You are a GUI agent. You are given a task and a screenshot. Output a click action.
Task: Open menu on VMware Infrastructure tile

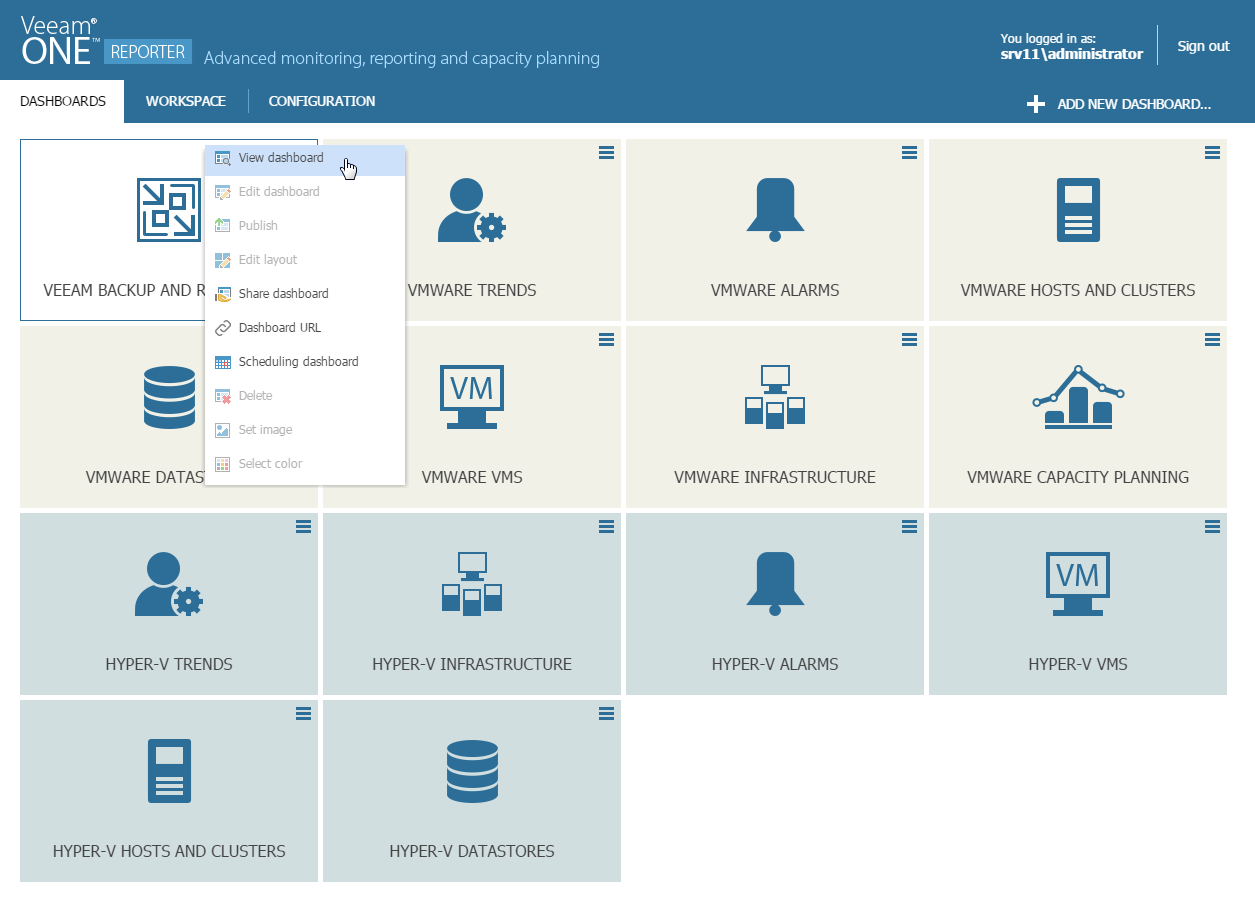[909, 339]
